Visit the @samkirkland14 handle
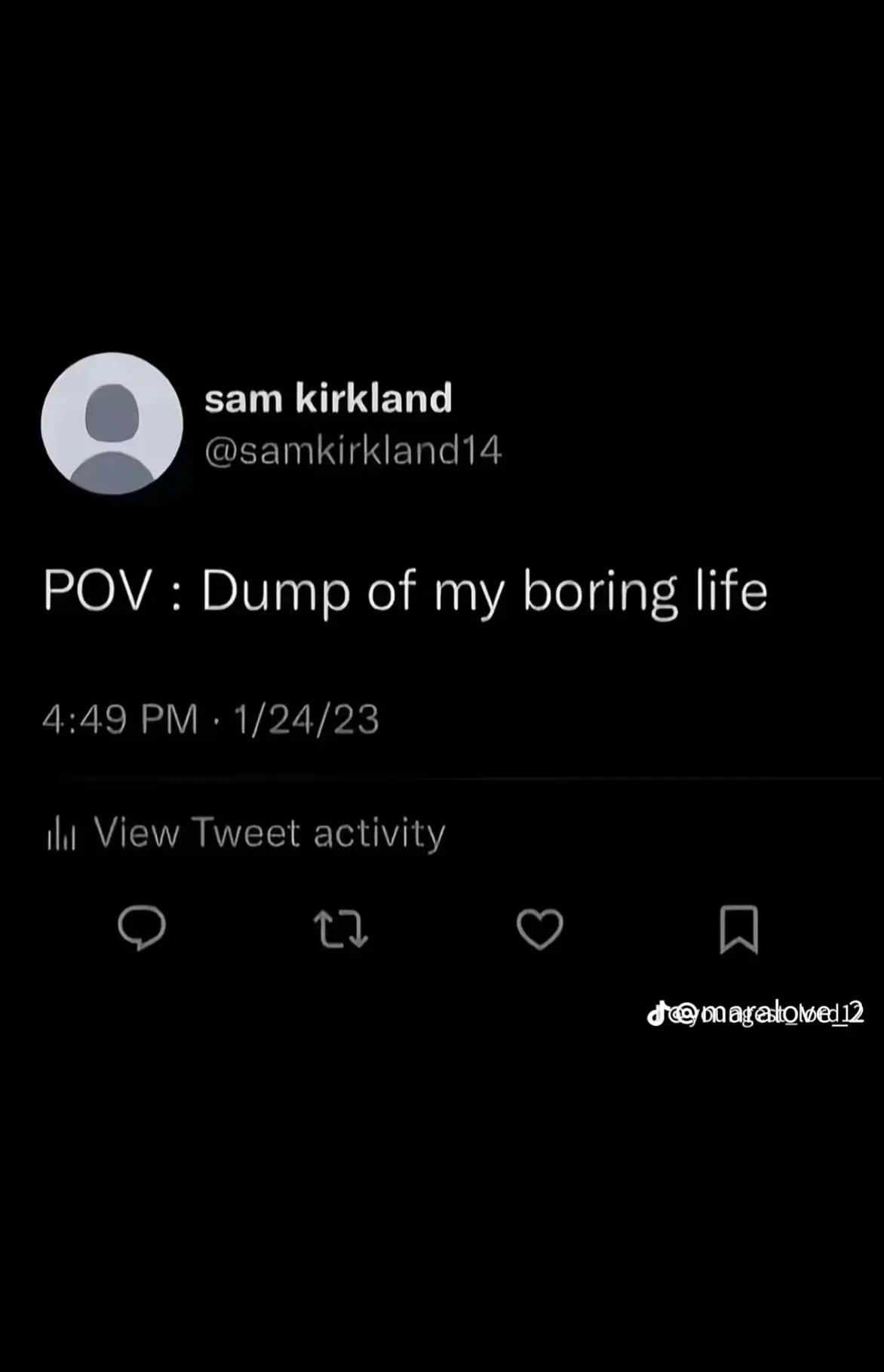 click(x=353, y=451)
